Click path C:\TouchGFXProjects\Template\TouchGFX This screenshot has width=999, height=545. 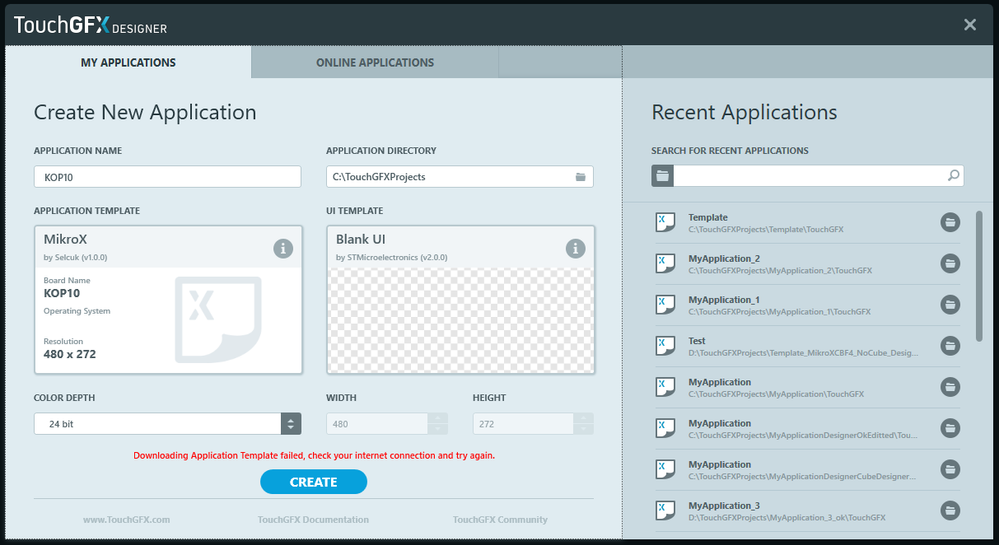coord(766,229)
